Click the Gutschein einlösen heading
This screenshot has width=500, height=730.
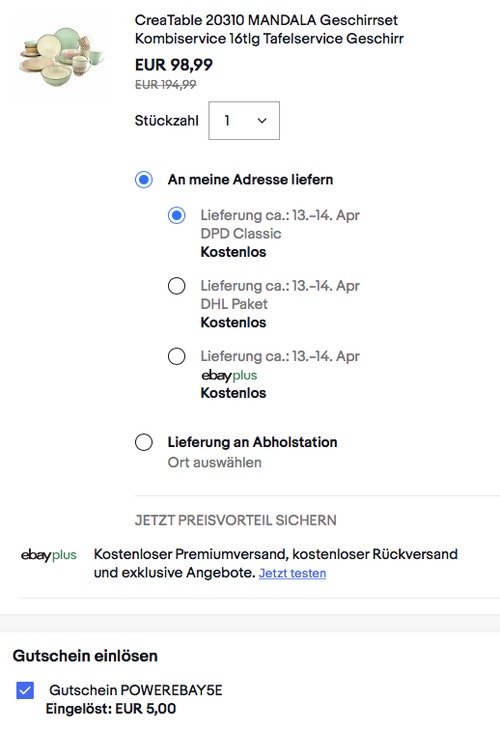point(85,656)
